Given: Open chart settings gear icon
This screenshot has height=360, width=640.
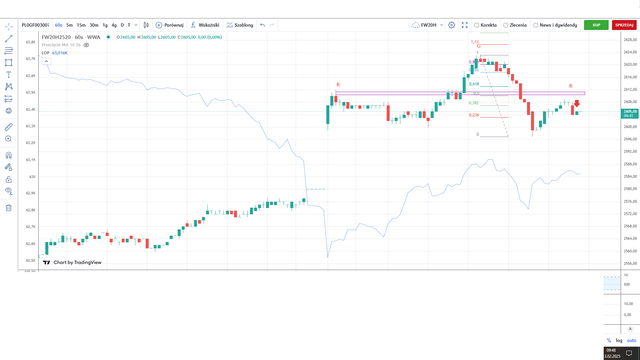Looking at the screenshot, I should tap(451, 25).
